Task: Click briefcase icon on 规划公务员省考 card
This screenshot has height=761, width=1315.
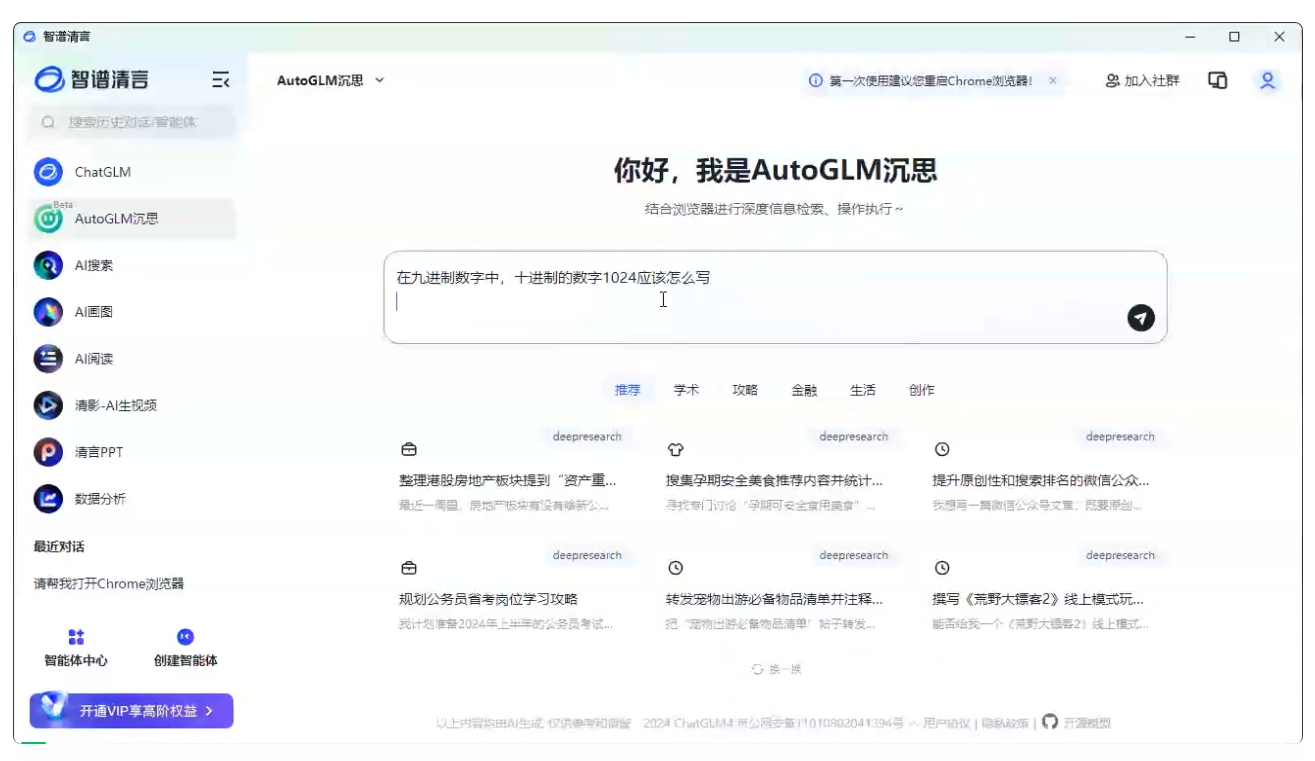Action: [408, 568]
